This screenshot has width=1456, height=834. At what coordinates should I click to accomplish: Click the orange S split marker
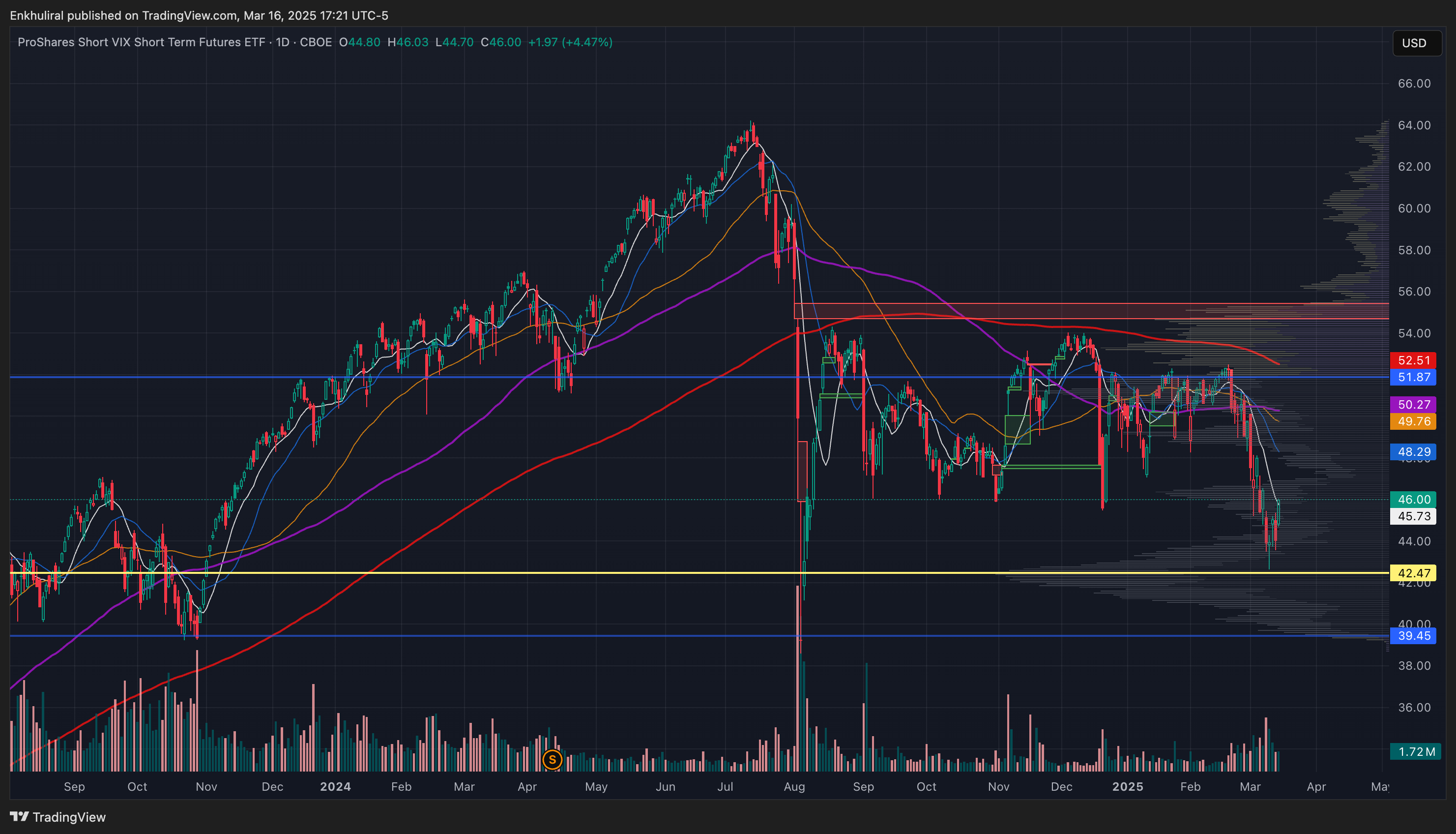(x=552, y=760)
